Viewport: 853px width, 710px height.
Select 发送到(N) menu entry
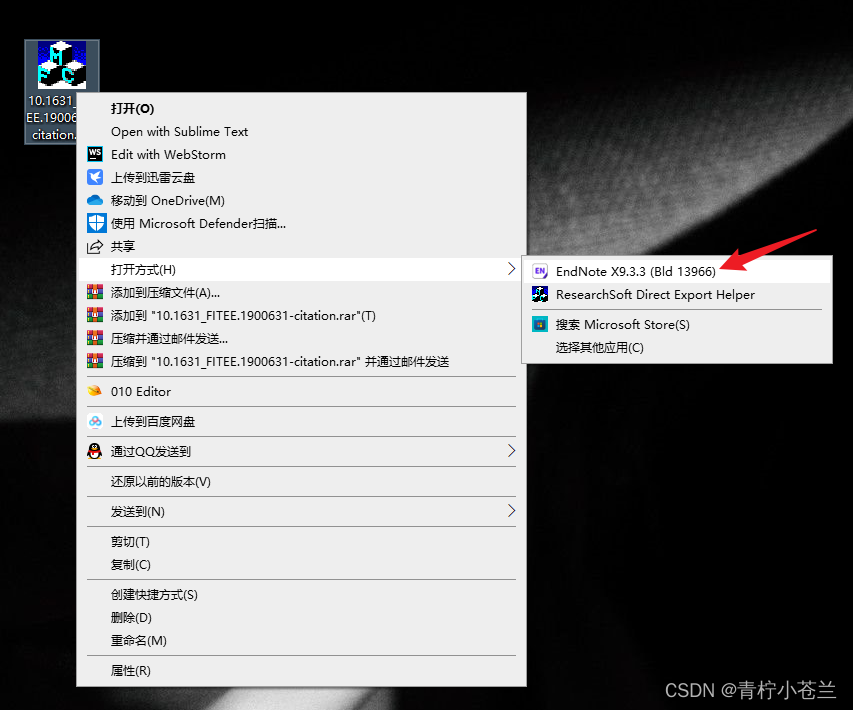302,511
